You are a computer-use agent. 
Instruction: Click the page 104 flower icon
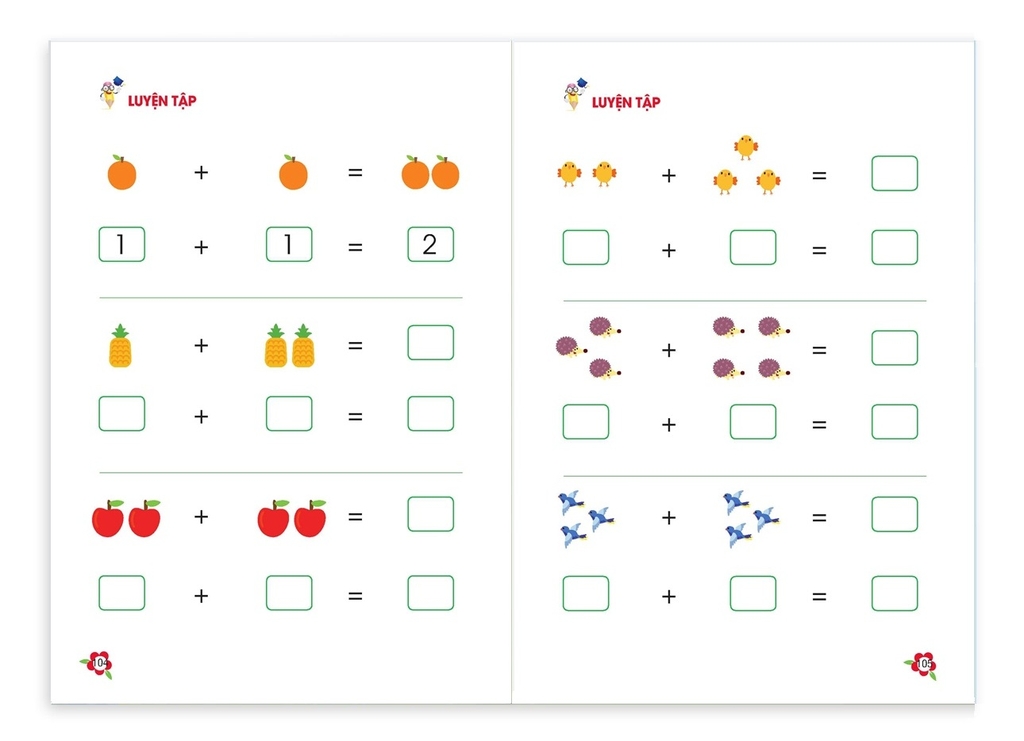(x=97, y=665)
